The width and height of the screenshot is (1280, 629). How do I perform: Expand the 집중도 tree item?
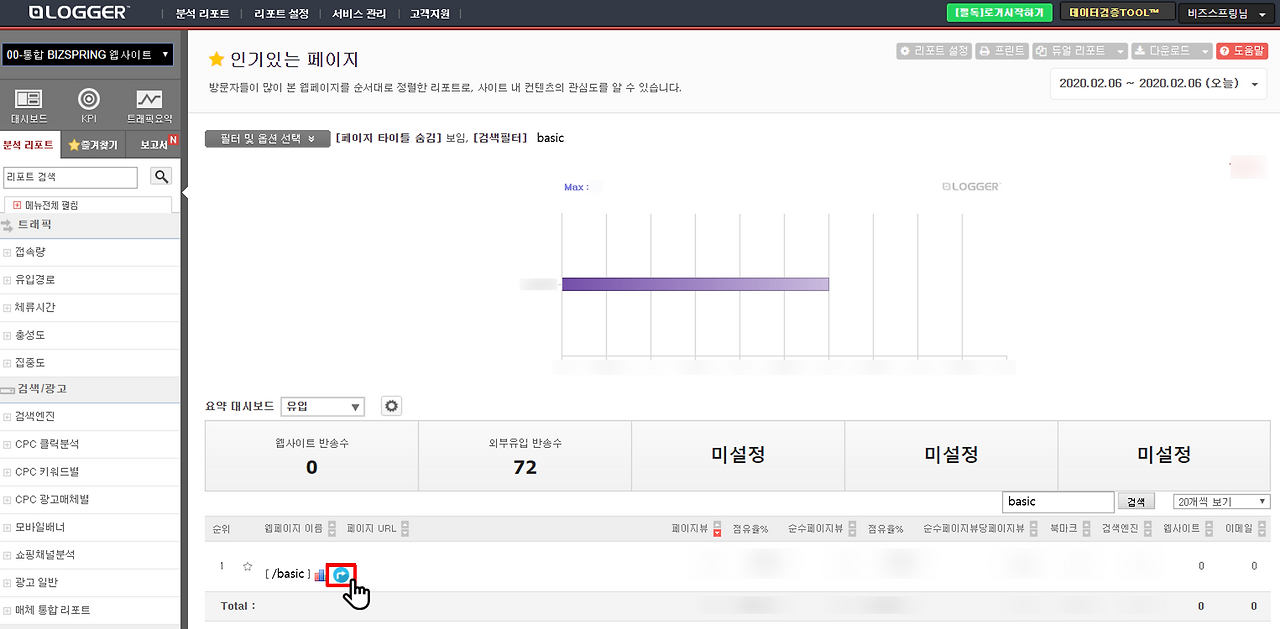(x=7, y=363)
